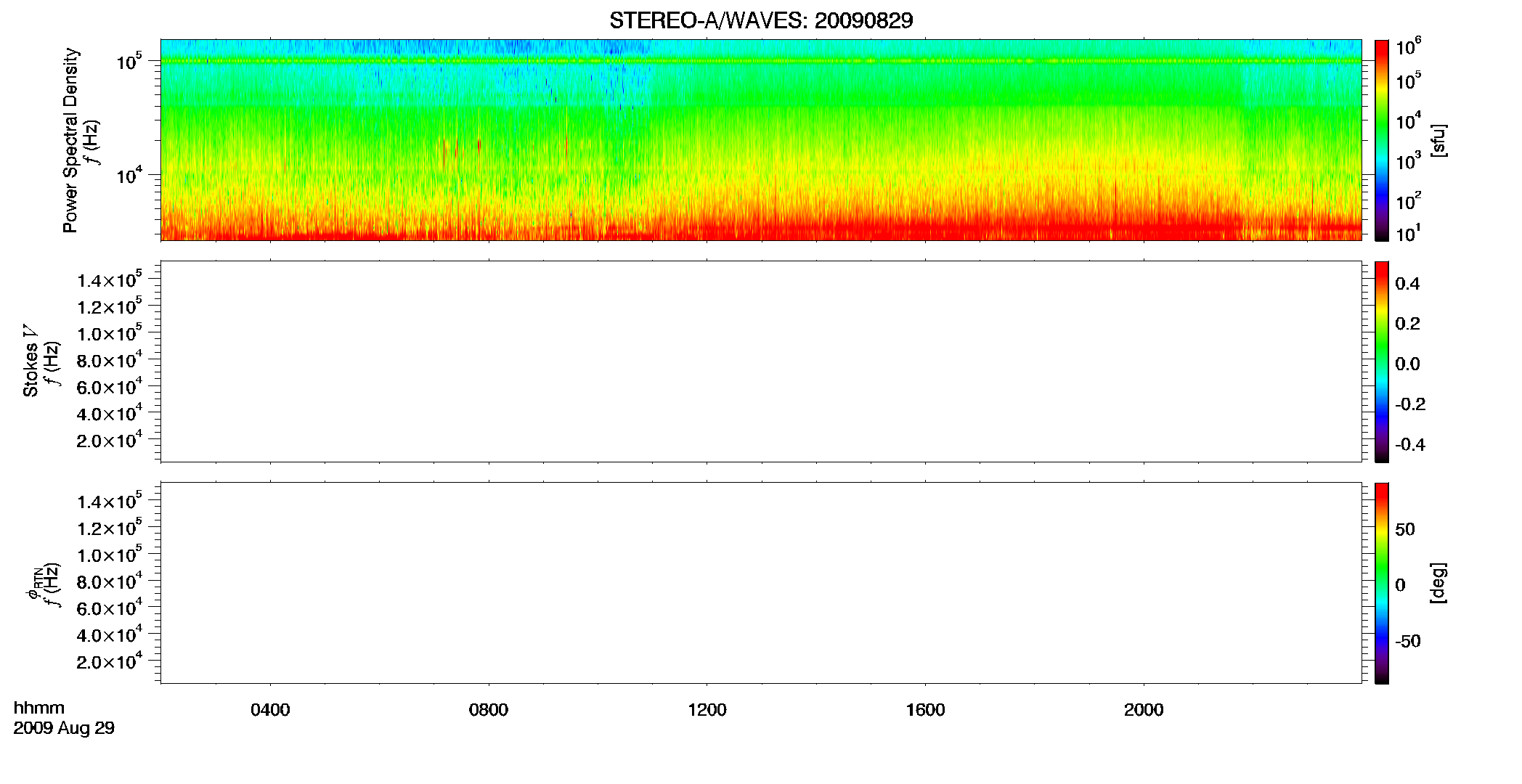Click the 0400 time tick label
The height and width of the screenshot is (784, 1522).
click(270, 710)
